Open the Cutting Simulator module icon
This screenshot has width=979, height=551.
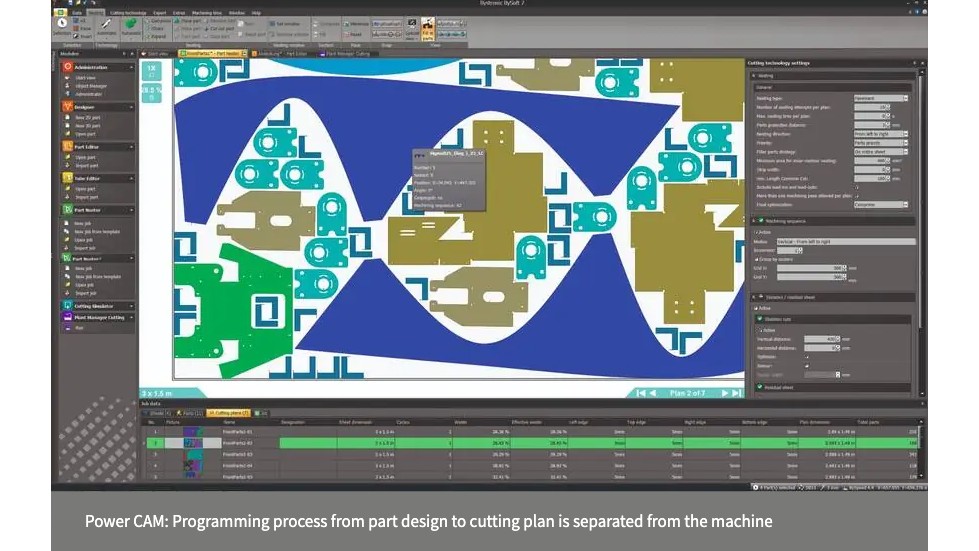[x=68, y=306]
